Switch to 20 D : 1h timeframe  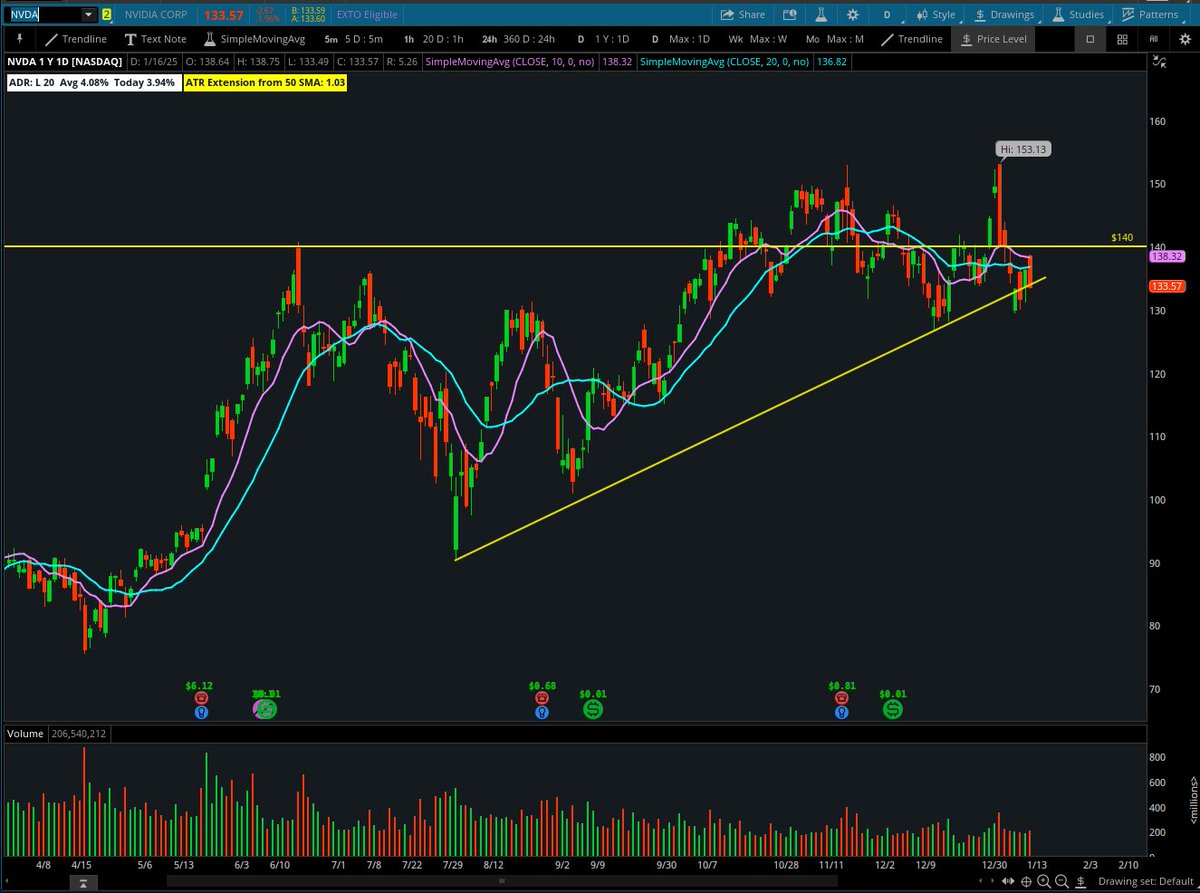(433, 40)
